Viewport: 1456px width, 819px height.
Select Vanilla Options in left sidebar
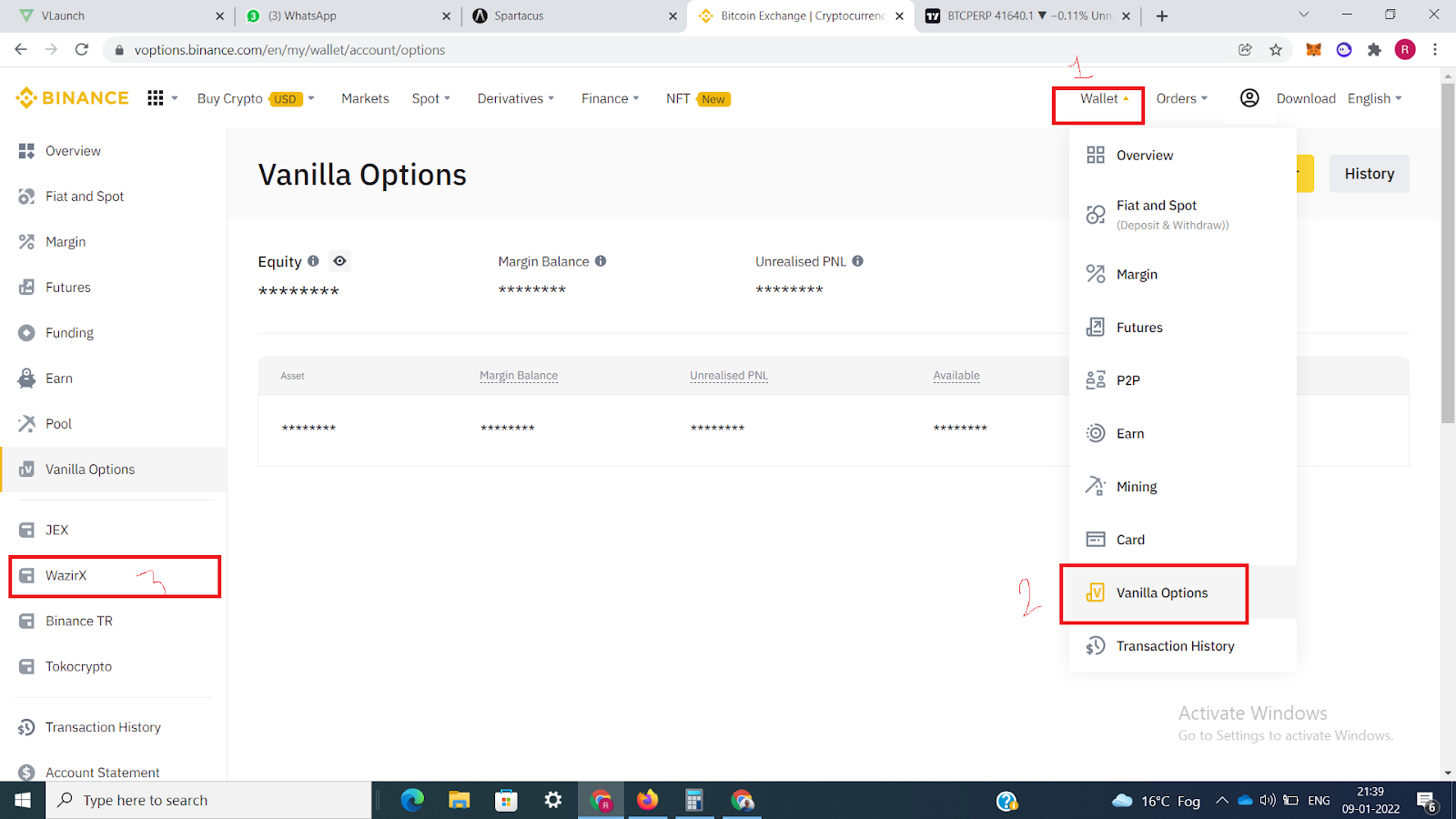pyautogui.click(x=114, y=470)
